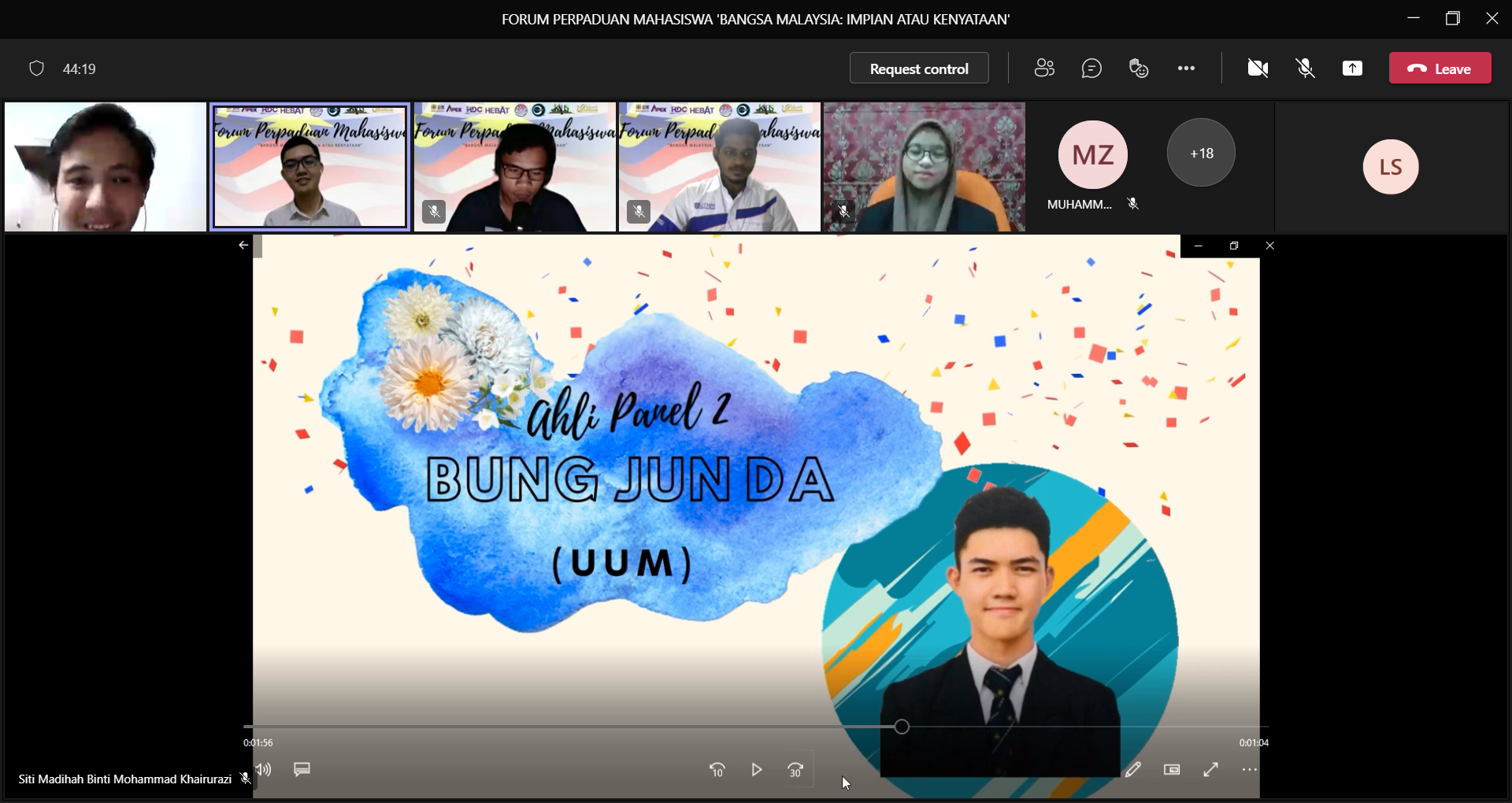This screenshot has width=1512, height=803.
Task: Click the video progress slider handle
Action: click(x=902, y=727)
